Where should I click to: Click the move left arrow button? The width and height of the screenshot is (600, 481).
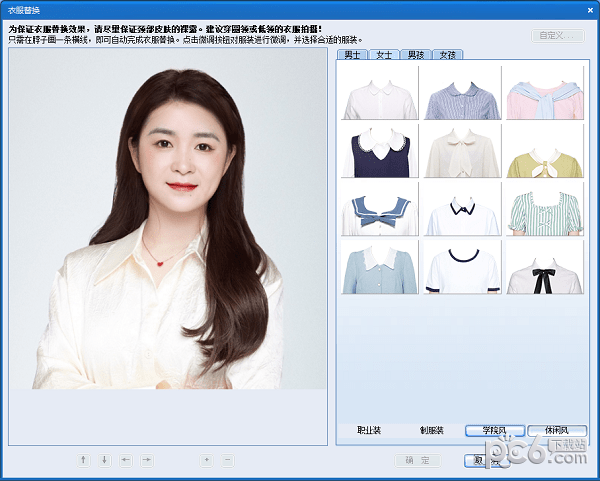coord(126,460)
